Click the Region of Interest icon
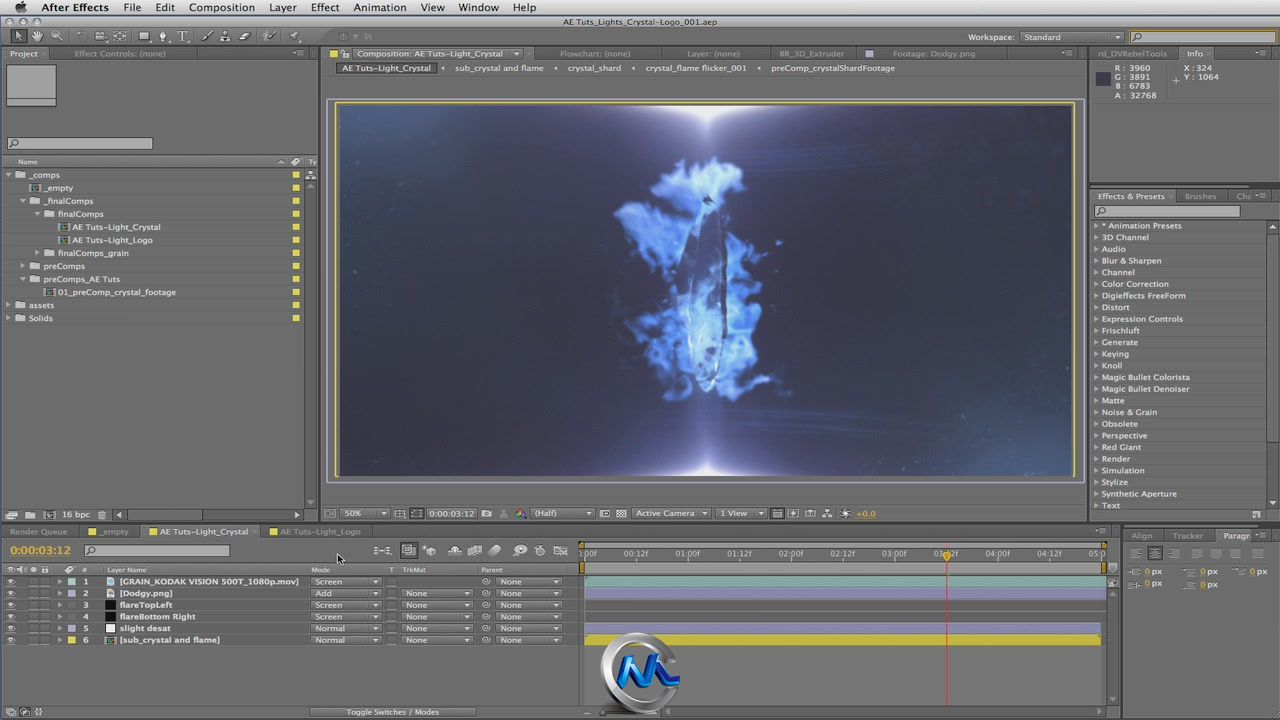This screenshot has height=720, width=1280. pos(604,513)
